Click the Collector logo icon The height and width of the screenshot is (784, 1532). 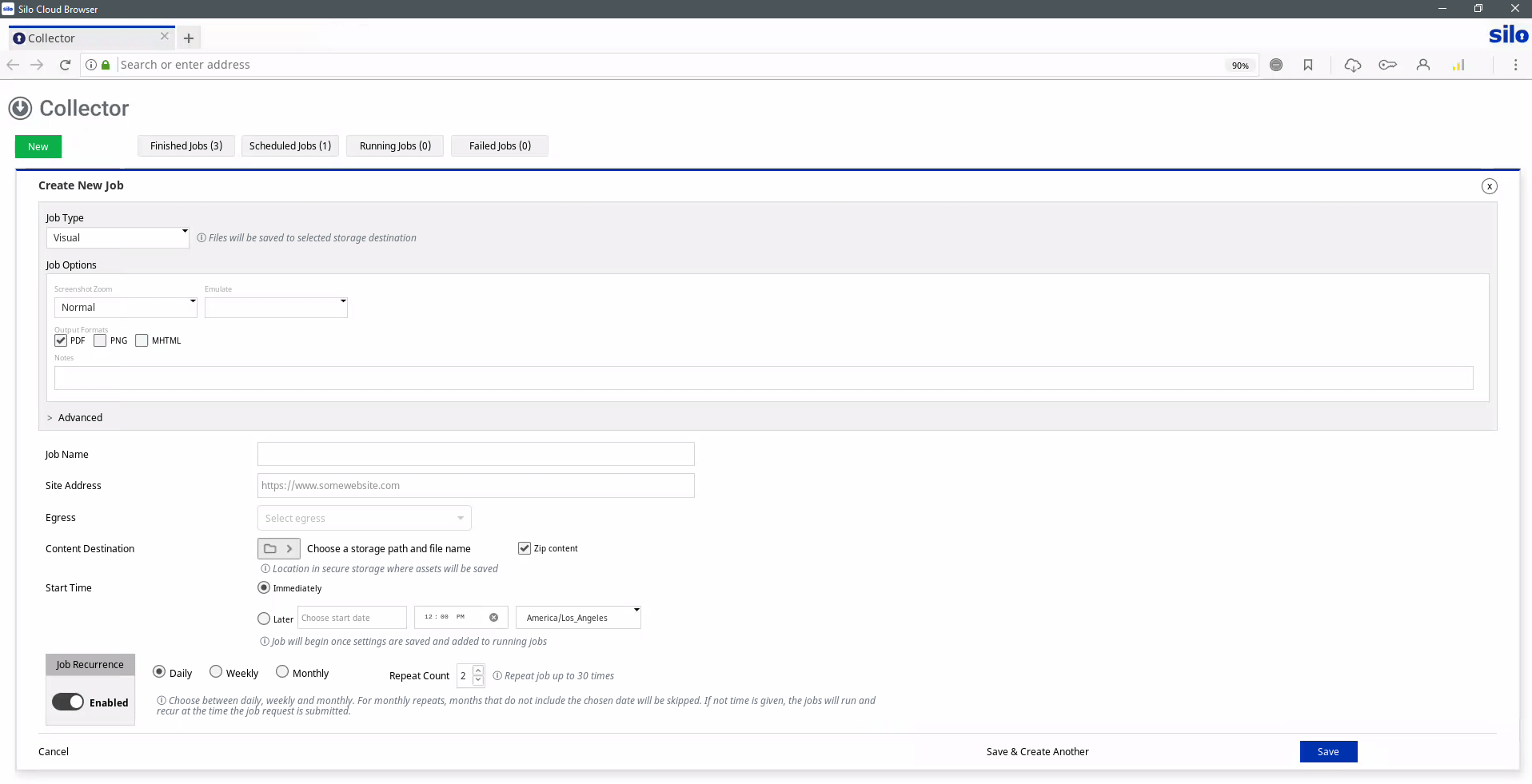coord(20,108)
